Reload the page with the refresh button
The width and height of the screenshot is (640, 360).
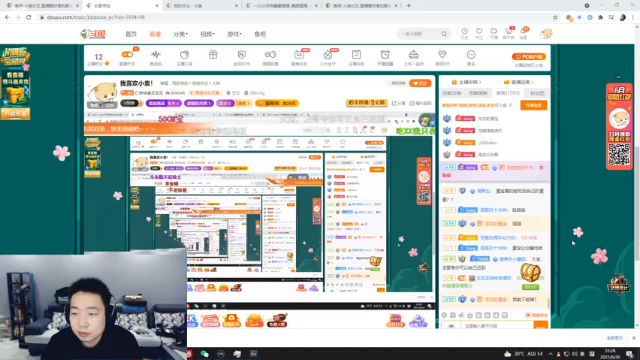tap(29, 17)
